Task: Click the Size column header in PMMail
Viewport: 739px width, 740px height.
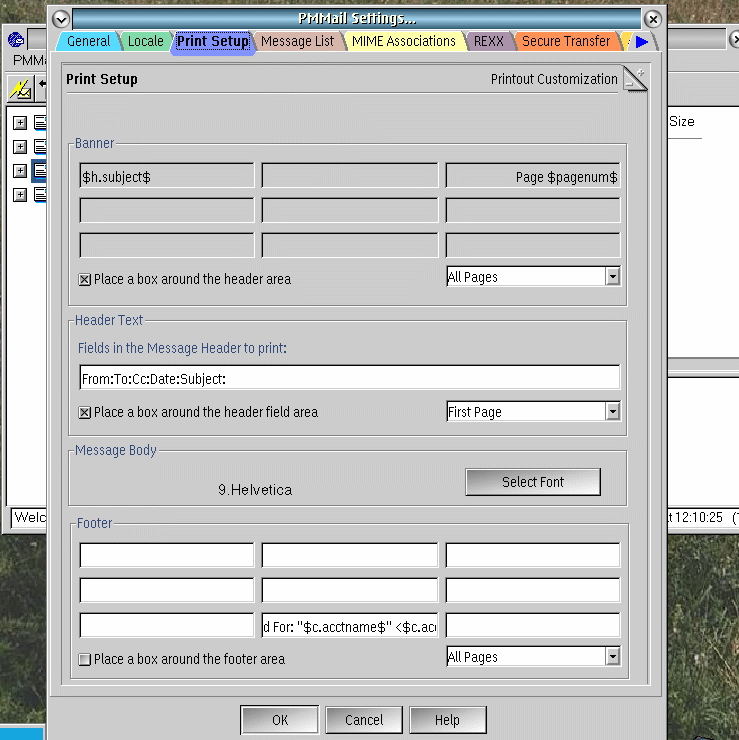Action: (x=681, y=122)
